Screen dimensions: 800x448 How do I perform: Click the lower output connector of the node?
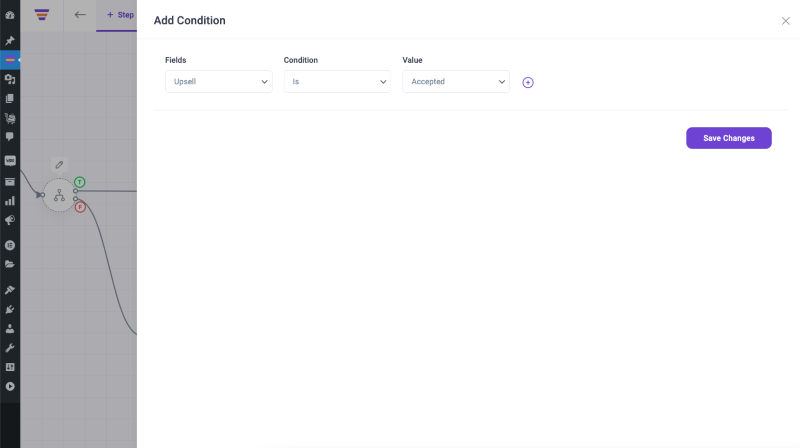coord(76,199)
